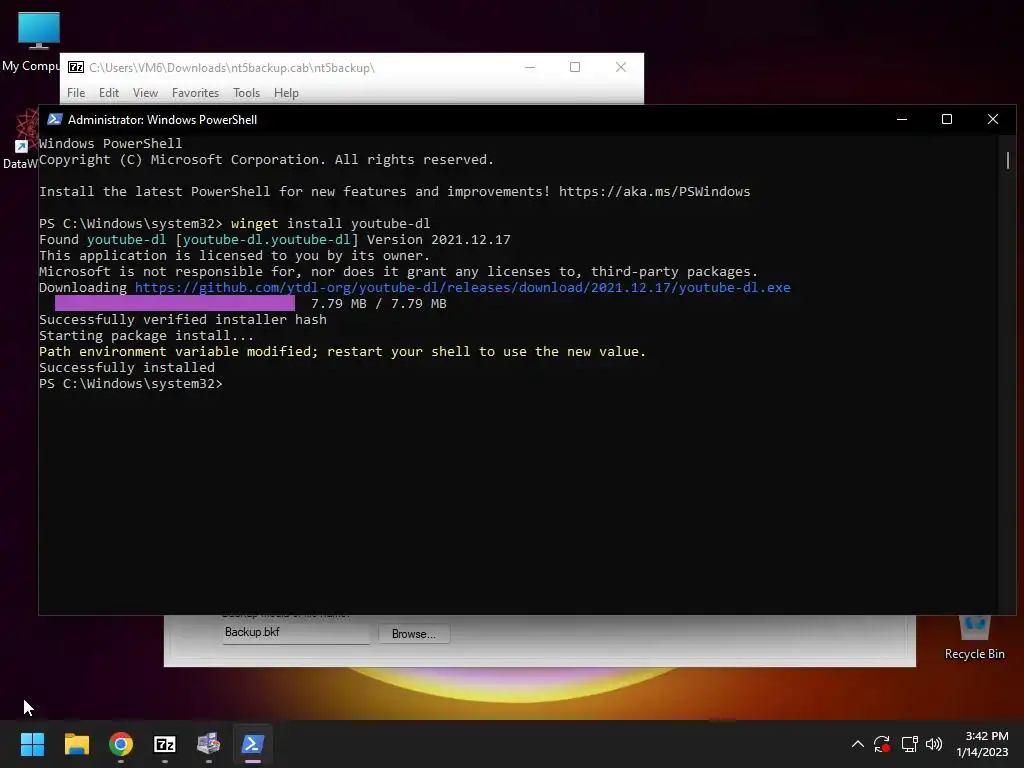This screenshot has height=768, width=1024.
Task: Click the 'Path environment variable modified' warning
Action: pos(342,352)
